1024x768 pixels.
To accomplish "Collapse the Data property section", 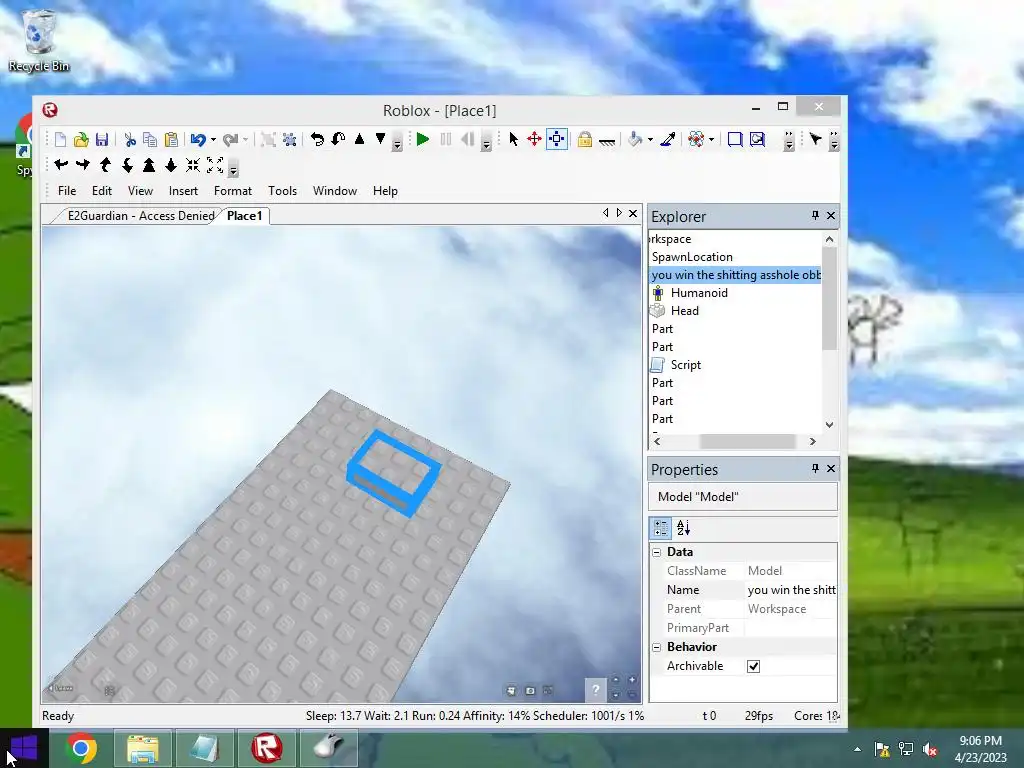I will 657,552.
